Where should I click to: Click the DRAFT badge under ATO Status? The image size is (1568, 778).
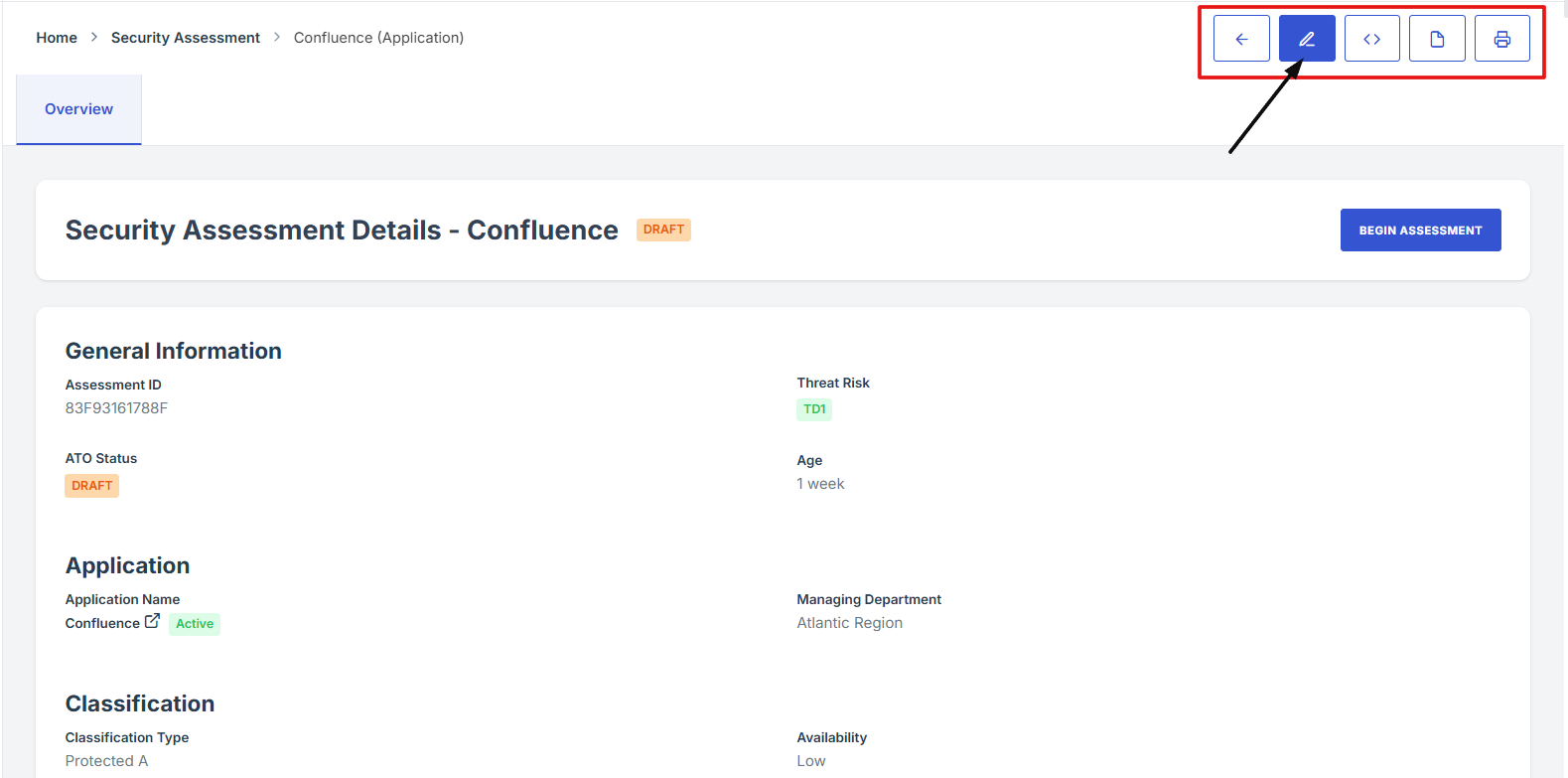coord(91,486)
